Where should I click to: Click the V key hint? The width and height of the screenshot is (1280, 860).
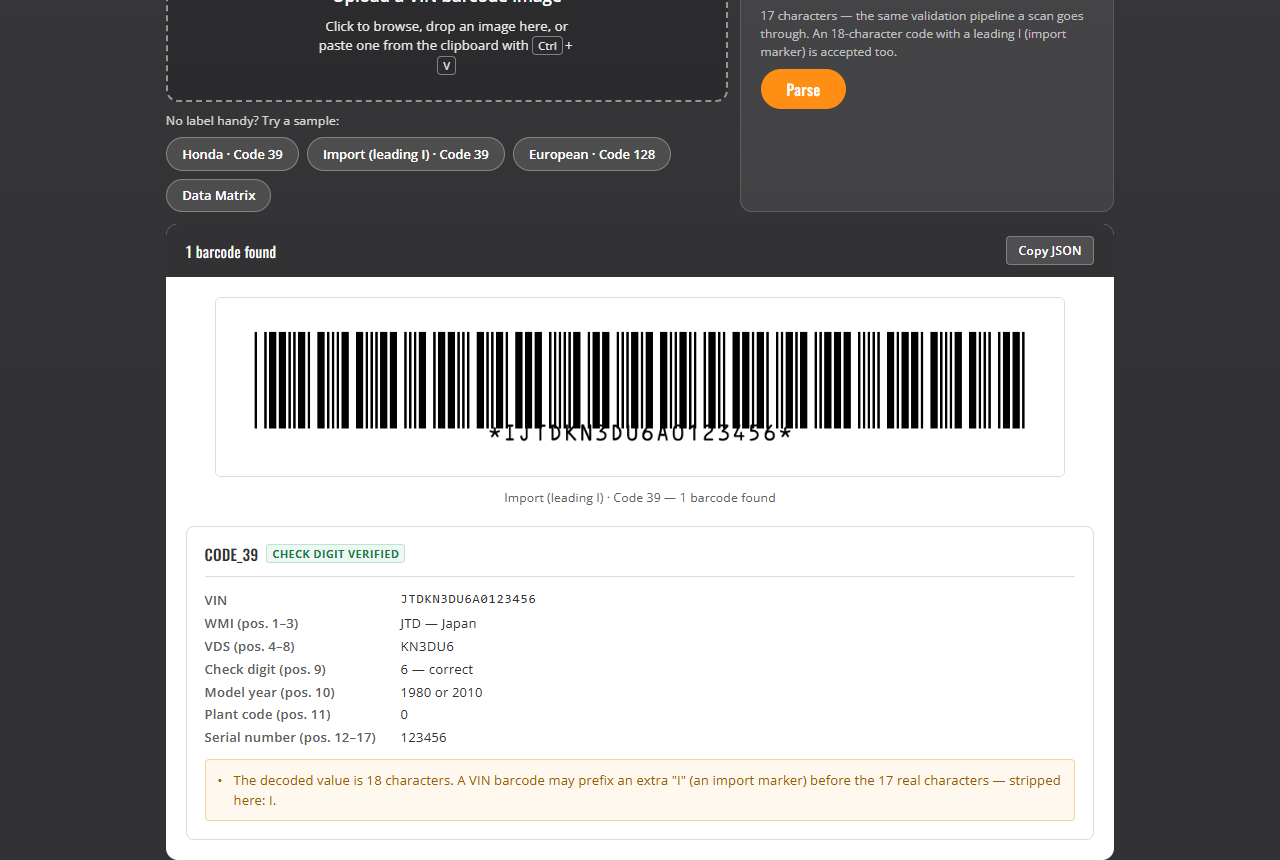[447, 66]
